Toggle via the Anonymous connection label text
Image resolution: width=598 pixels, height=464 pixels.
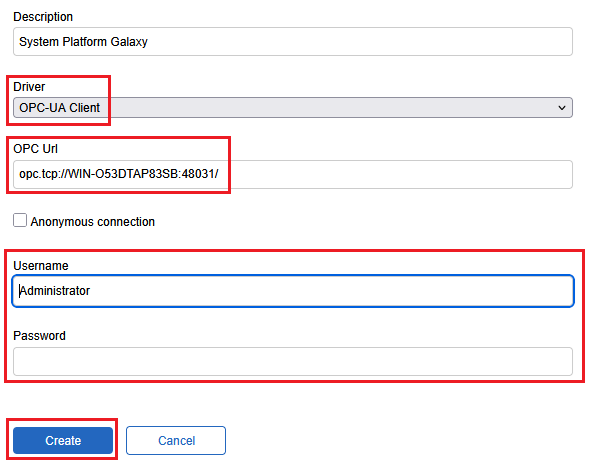[93, 222]
